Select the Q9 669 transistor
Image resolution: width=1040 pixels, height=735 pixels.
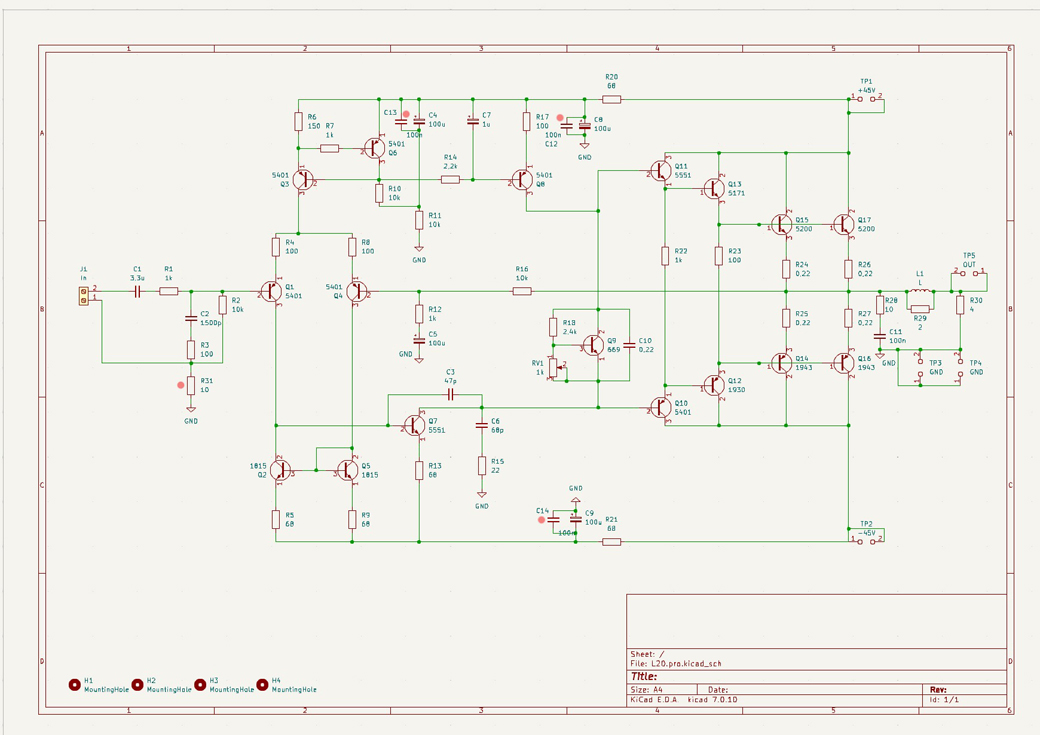pyautogui.click(x=593, y=345)
